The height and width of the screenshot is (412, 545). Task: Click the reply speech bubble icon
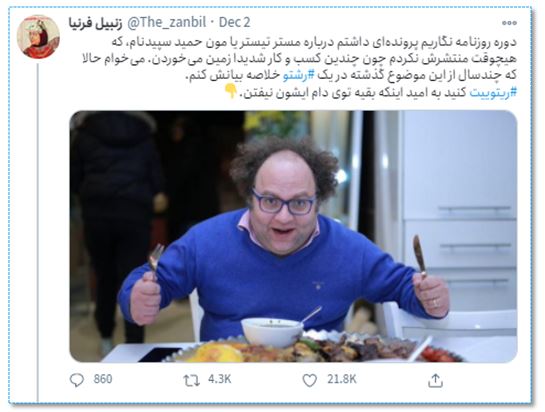click(77, 380)
